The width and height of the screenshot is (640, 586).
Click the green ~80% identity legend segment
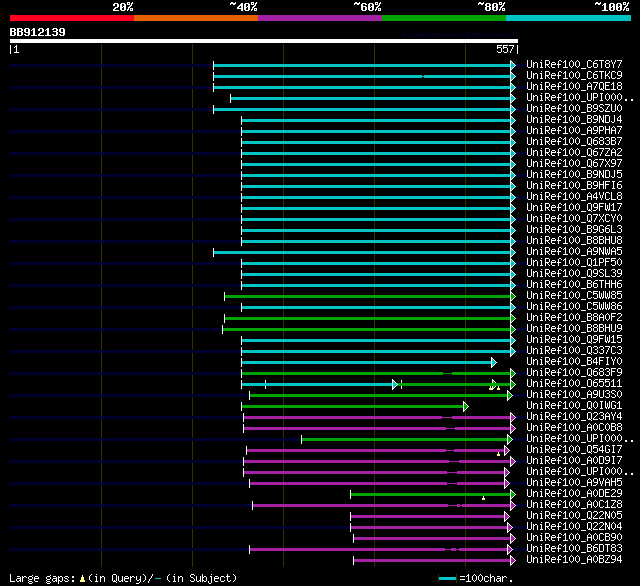point(444,18)
